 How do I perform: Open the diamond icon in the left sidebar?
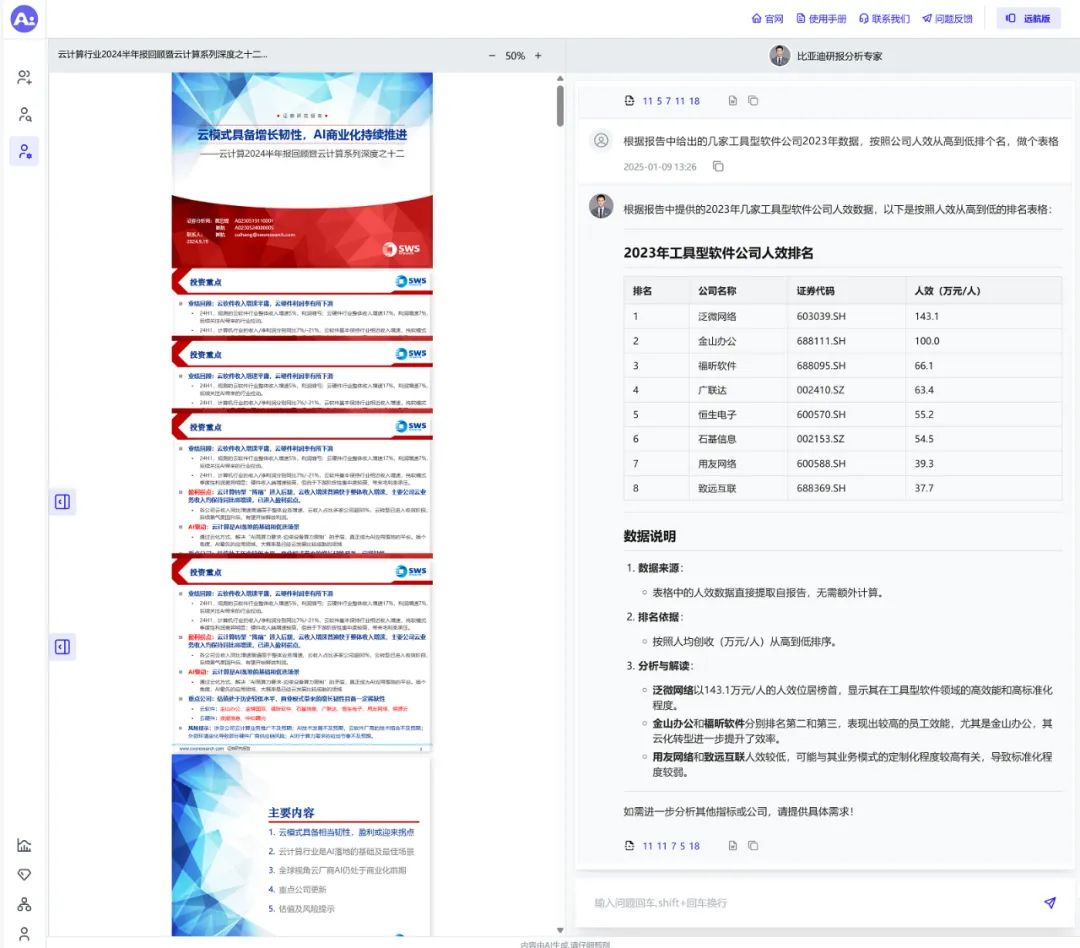tap(24, 875)
